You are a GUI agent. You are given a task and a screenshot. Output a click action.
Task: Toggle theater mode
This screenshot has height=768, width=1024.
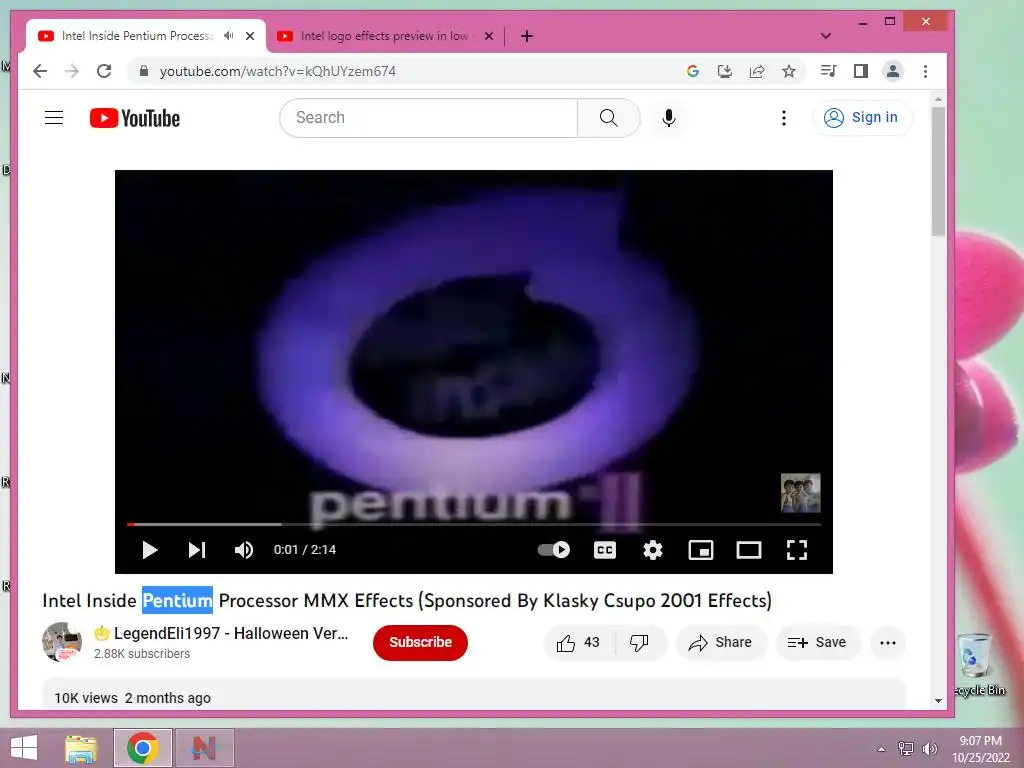coord(748,550)
